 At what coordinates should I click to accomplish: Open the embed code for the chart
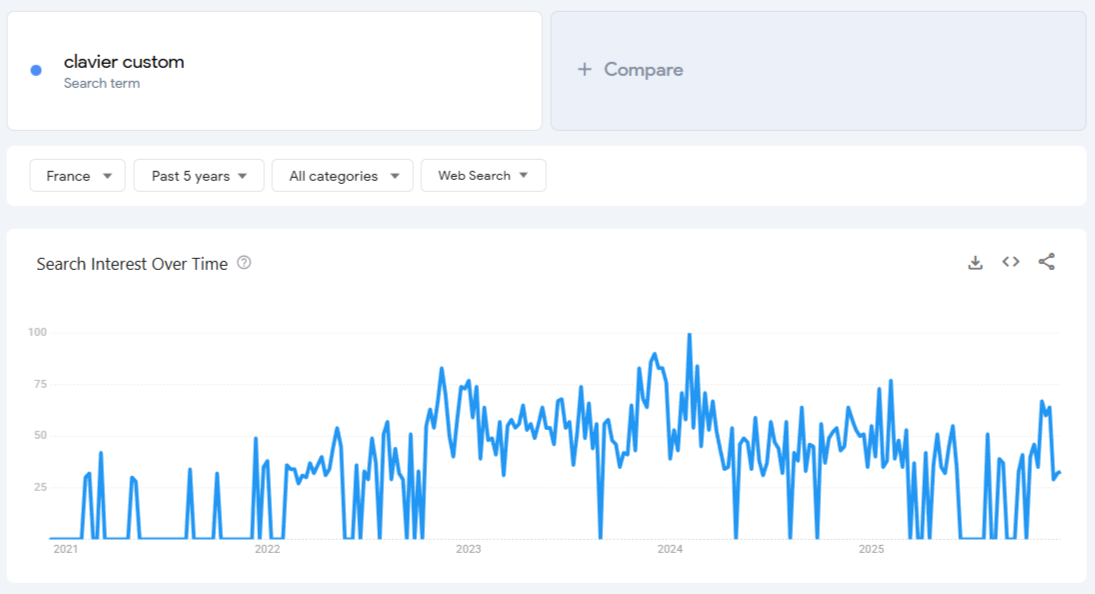coord(1010,261)
